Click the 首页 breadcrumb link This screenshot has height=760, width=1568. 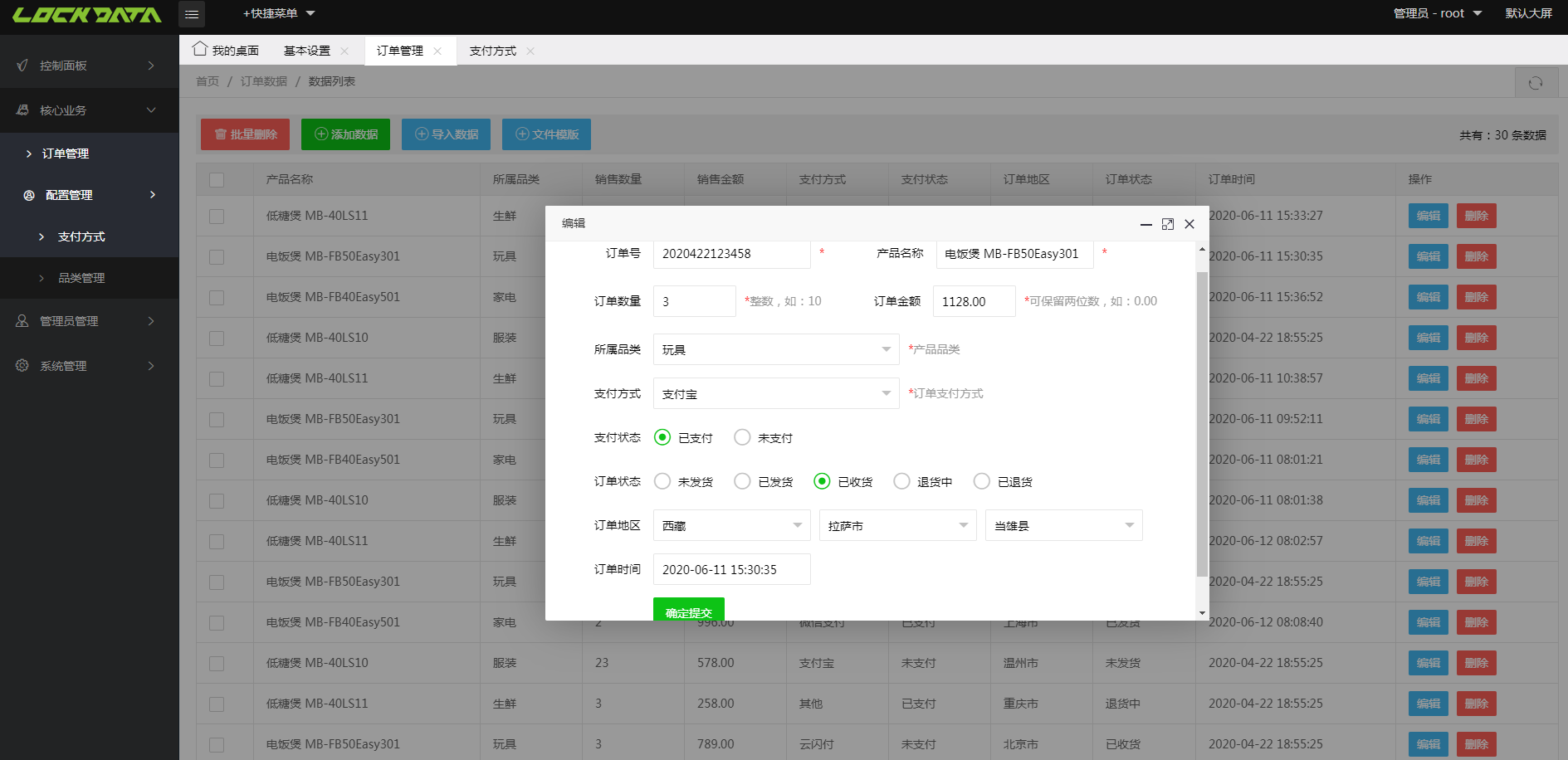[x=208, y=81]
